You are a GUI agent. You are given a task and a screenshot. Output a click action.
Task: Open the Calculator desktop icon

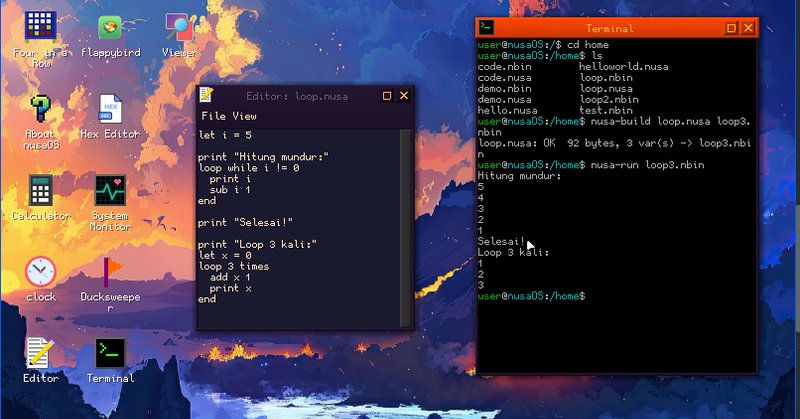40,190
